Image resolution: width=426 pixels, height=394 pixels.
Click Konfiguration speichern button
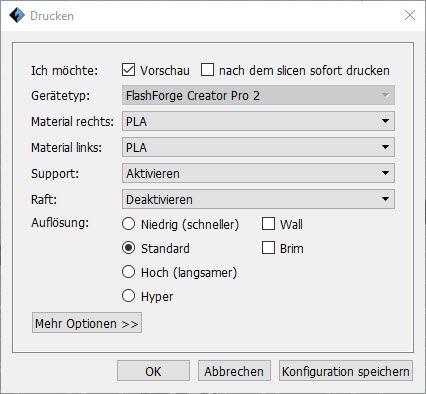(346, 371)
